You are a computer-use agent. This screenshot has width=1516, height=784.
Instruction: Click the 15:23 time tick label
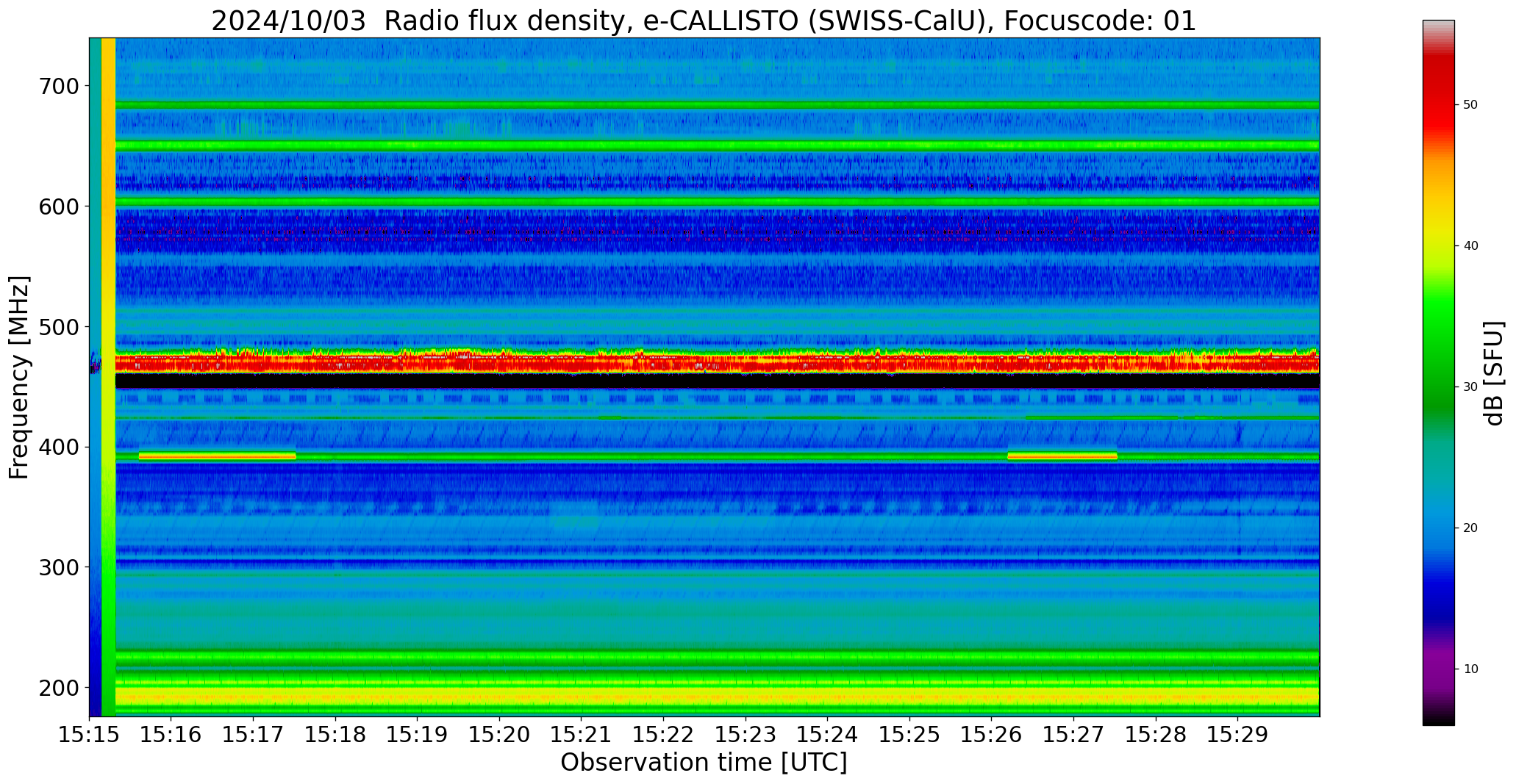pos(746,735)
